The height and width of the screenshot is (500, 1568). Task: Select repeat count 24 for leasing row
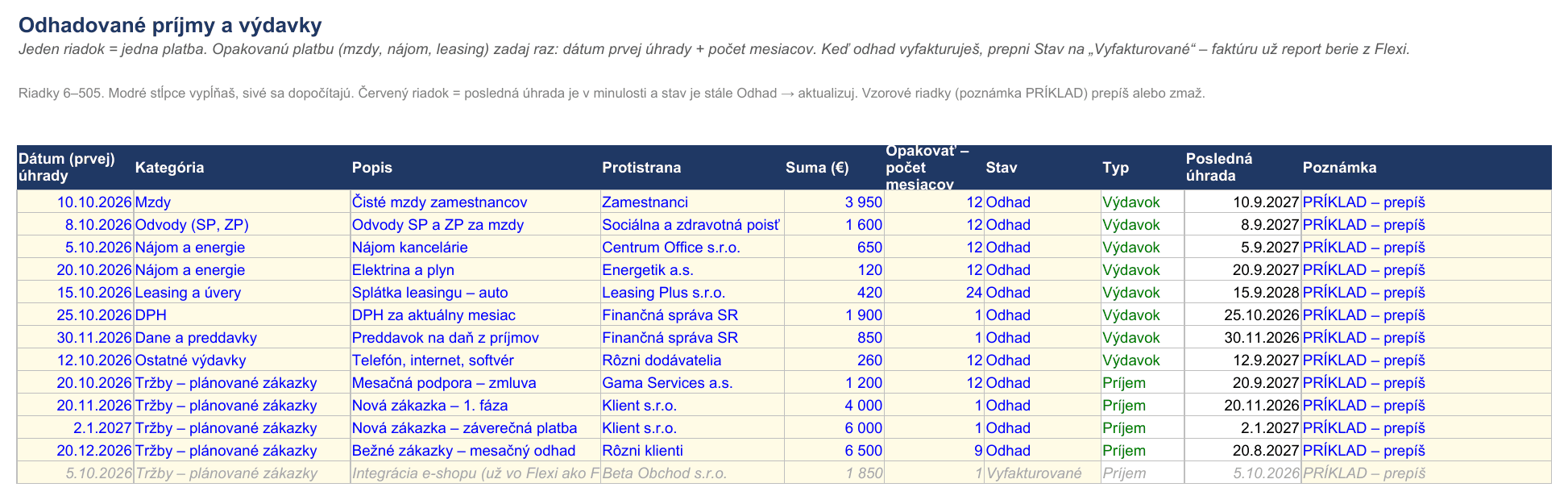point(934,293)
